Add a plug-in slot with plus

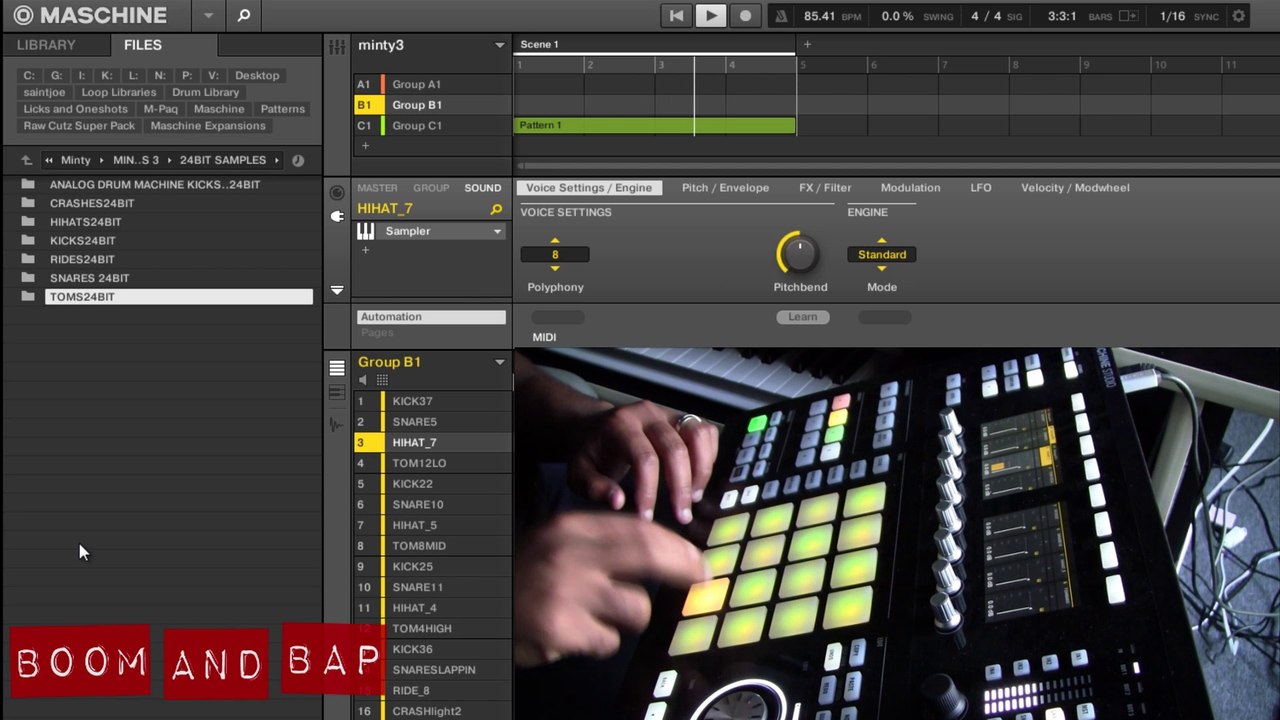tap(365, 250)
